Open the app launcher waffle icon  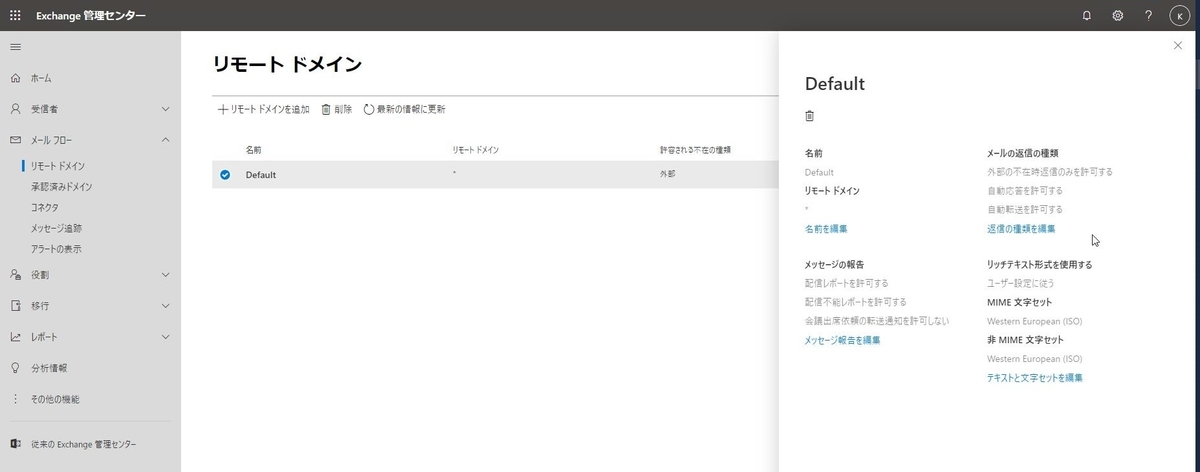pyautogui.click(x=15, y=15)
